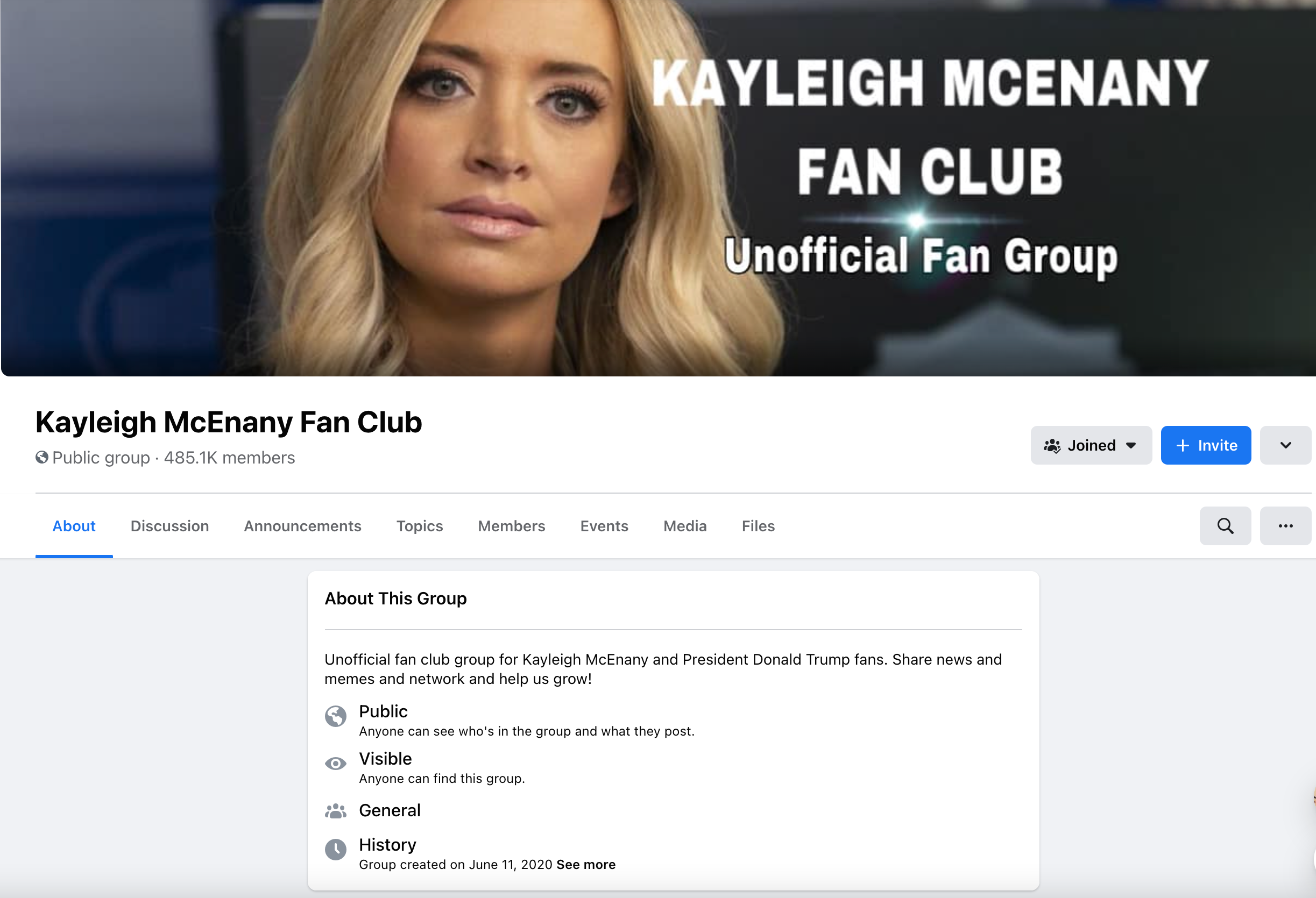This screenshot has width=1316, height=898.
Task: Click the General people icon
Action: coord(335,811)
